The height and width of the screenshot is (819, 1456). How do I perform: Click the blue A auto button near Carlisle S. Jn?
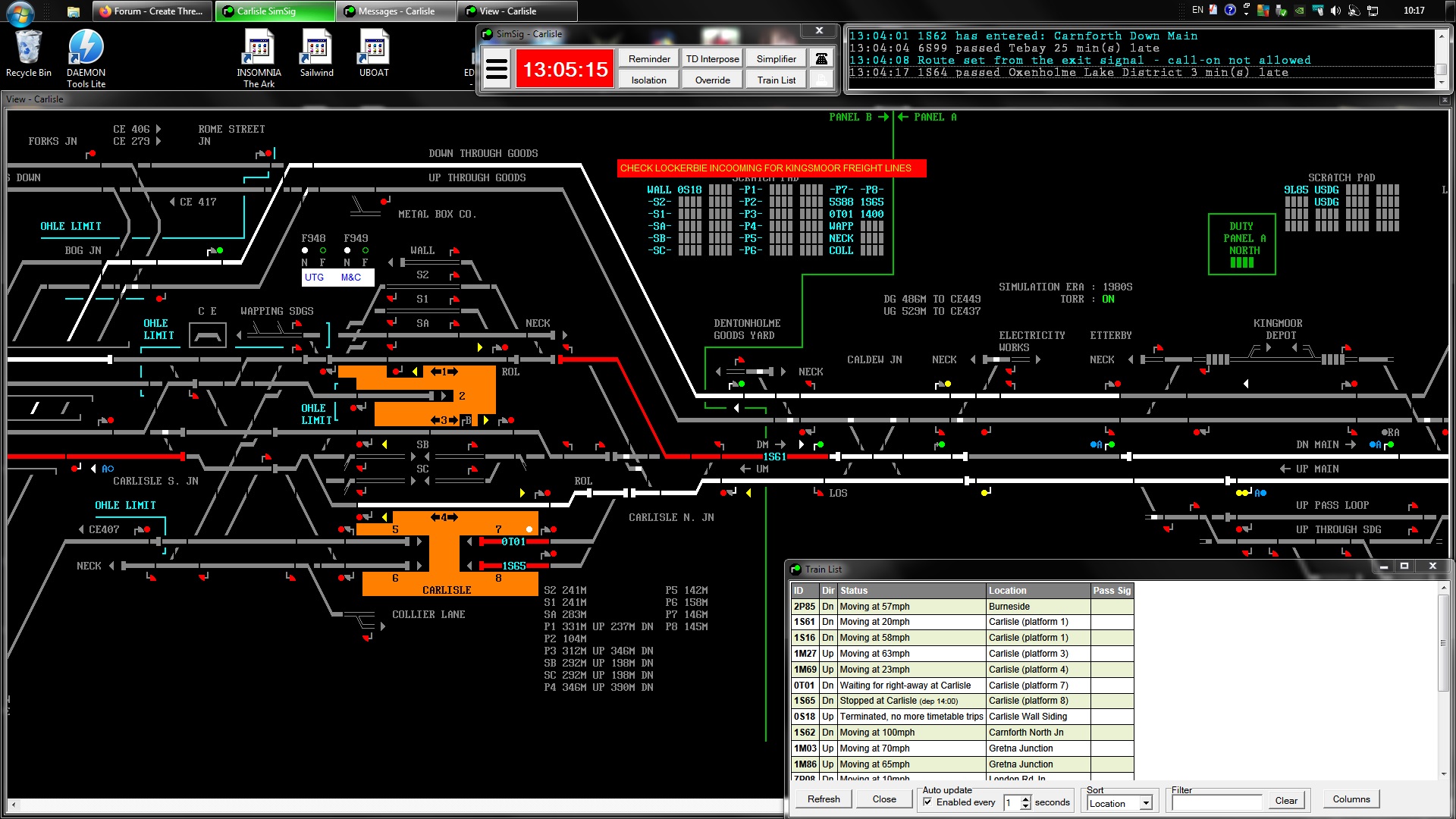[108, 469]
